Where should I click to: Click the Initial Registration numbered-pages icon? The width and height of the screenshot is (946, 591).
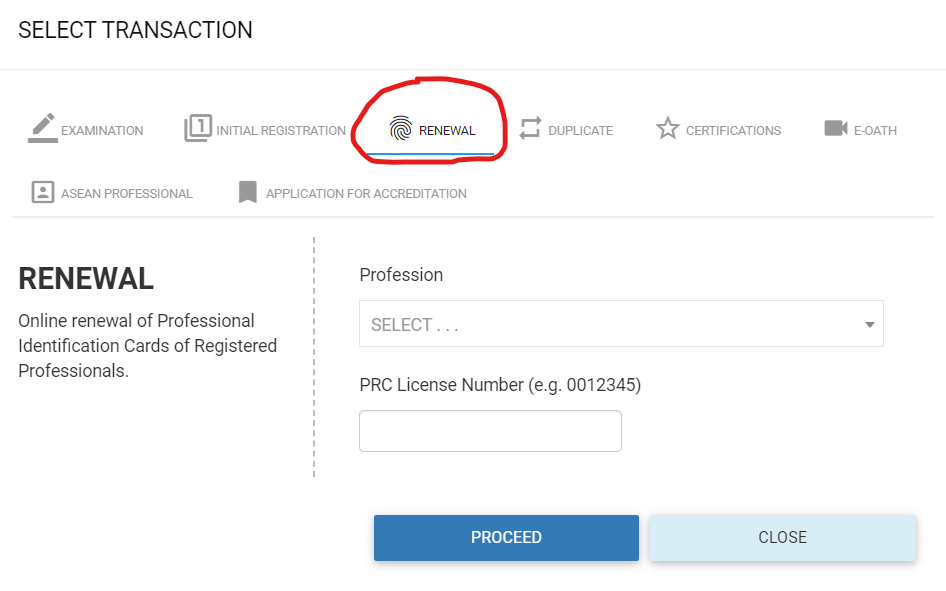[198, 129]
